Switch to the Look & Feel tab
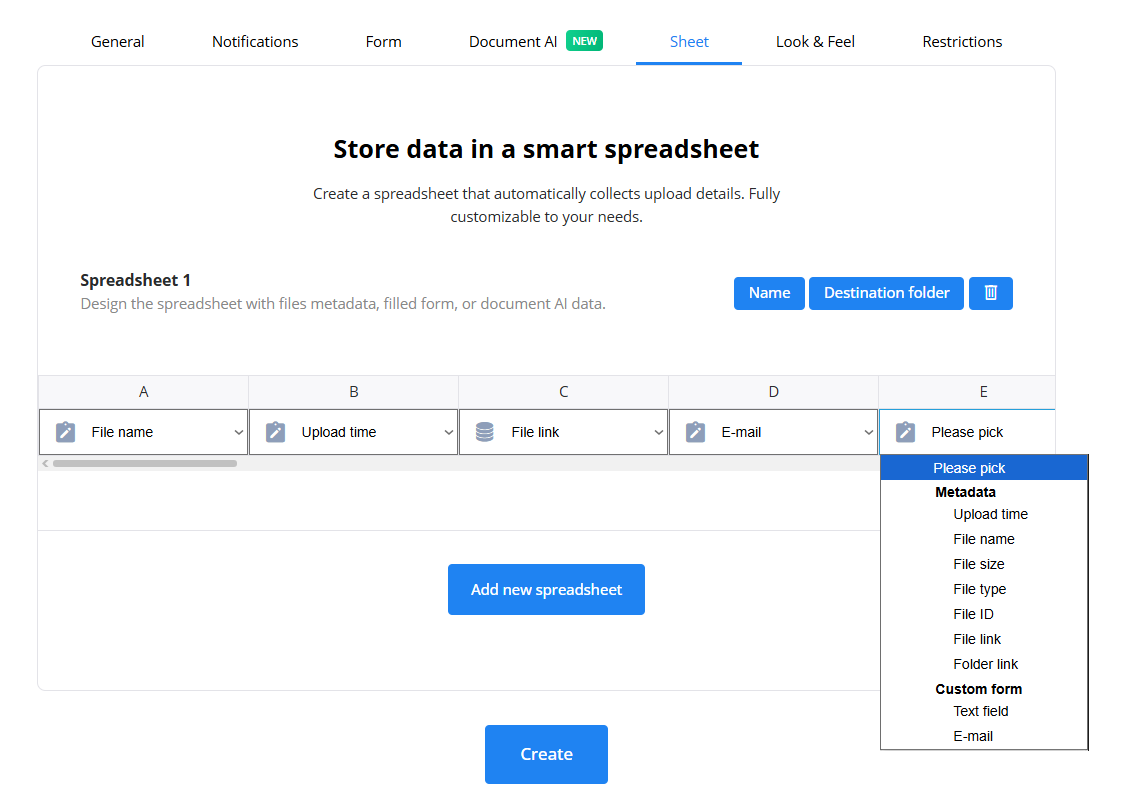 (x=815, y=42)
